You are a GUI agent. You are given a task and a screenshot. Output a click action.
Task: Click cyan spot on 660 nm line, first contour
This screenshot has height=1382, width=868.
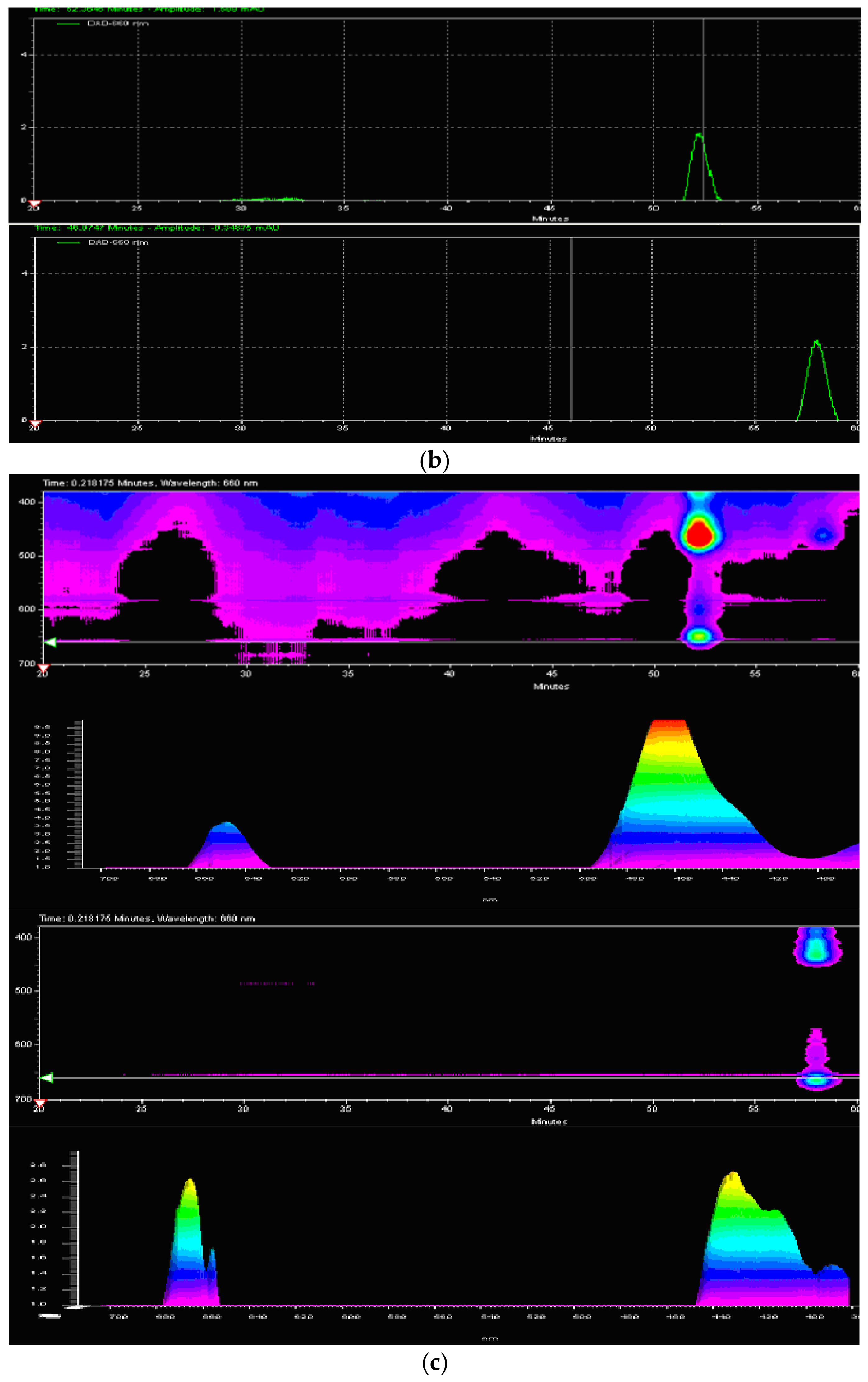pos(699,635)
